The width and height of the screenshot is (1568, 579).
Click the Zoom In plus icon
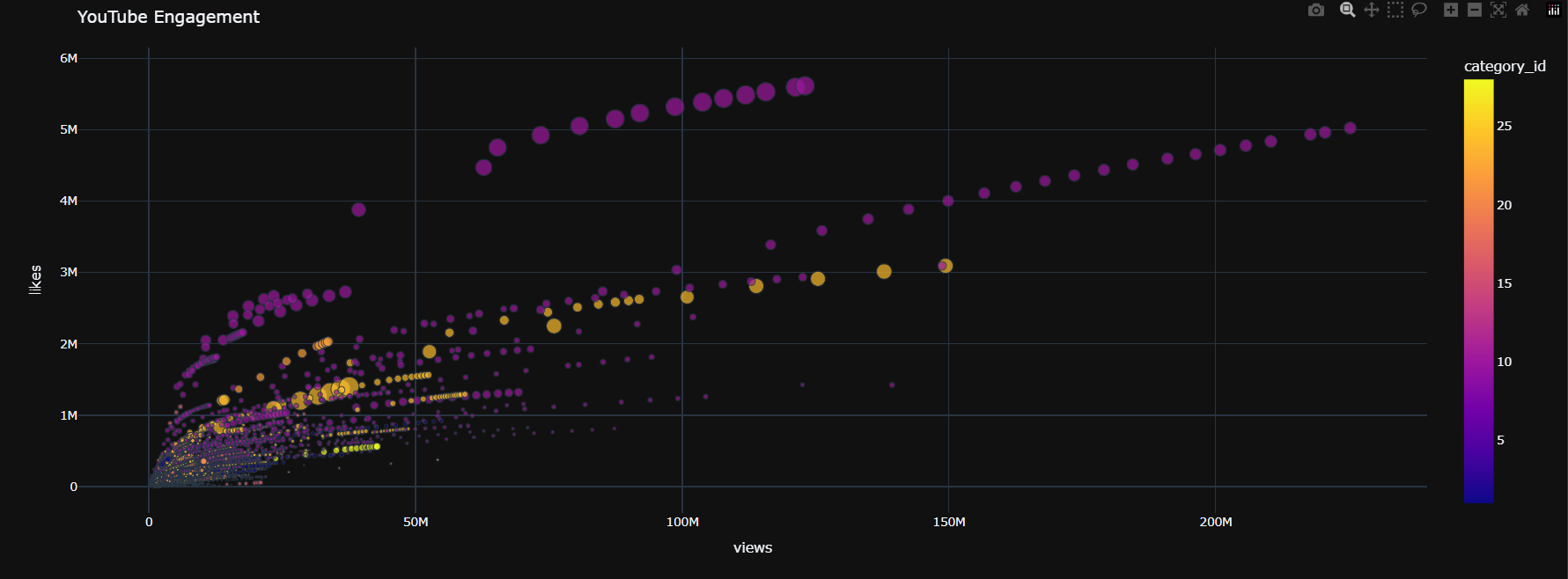coord(1451,10)
